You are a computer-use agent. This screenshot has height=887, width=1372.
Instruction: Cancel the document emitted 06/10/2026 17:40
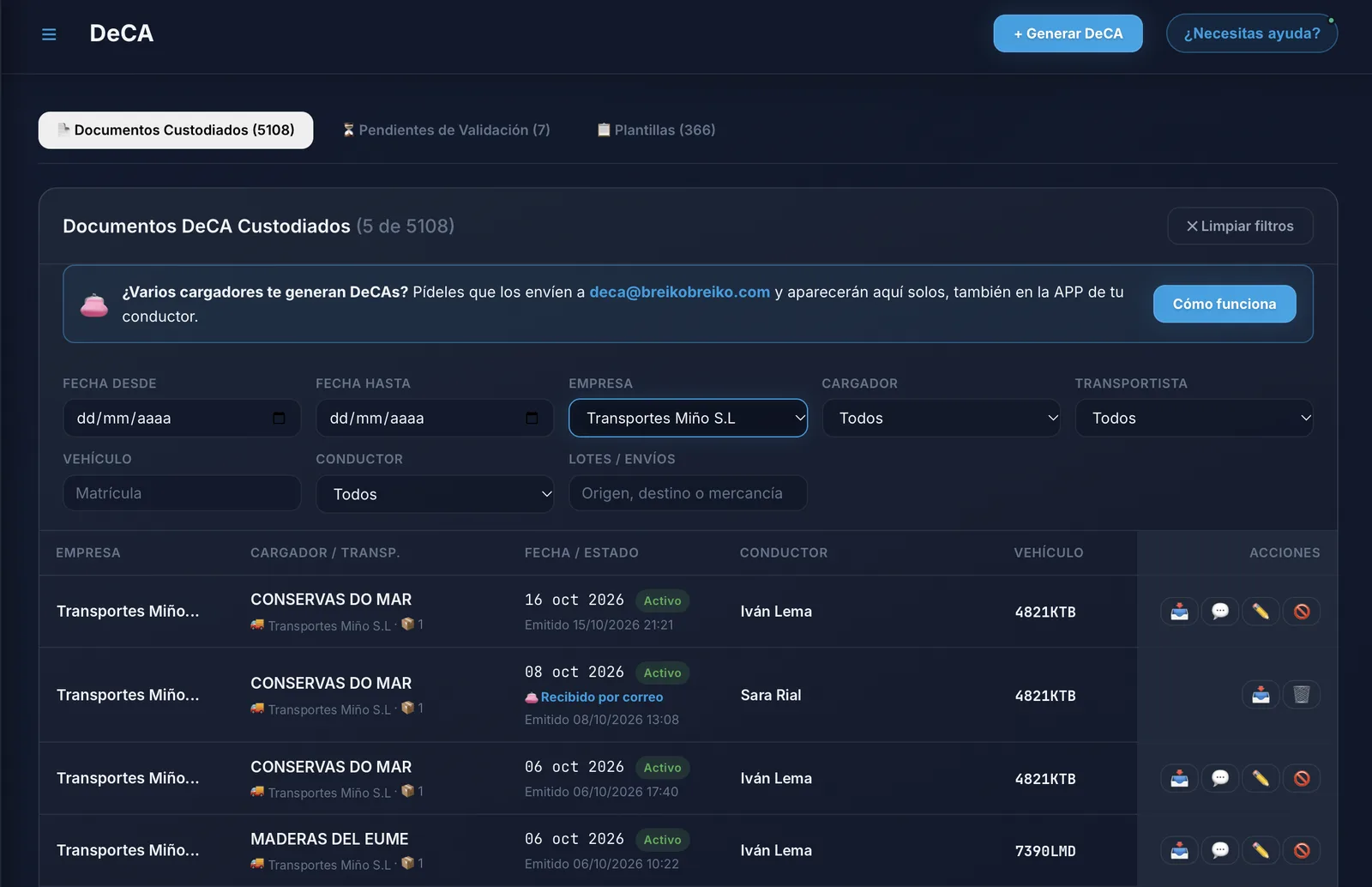[x=1302, y=778]
